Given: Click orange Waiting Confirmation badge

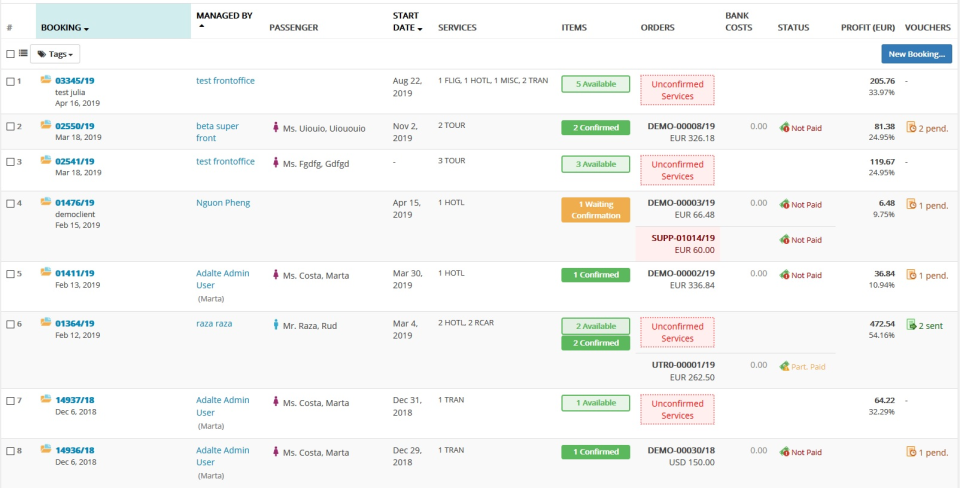Looking at the screenshot, I should 596,209.
